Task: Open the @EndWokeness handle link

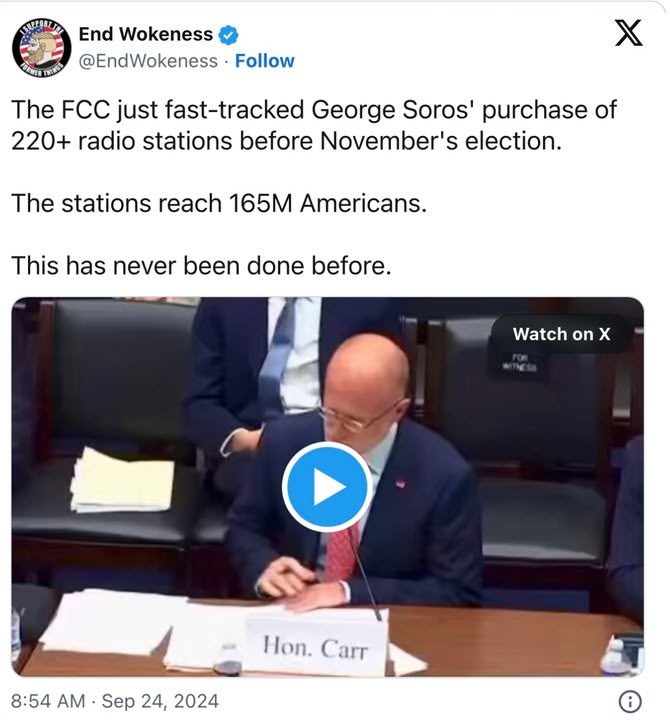Action: pos(148,61)
